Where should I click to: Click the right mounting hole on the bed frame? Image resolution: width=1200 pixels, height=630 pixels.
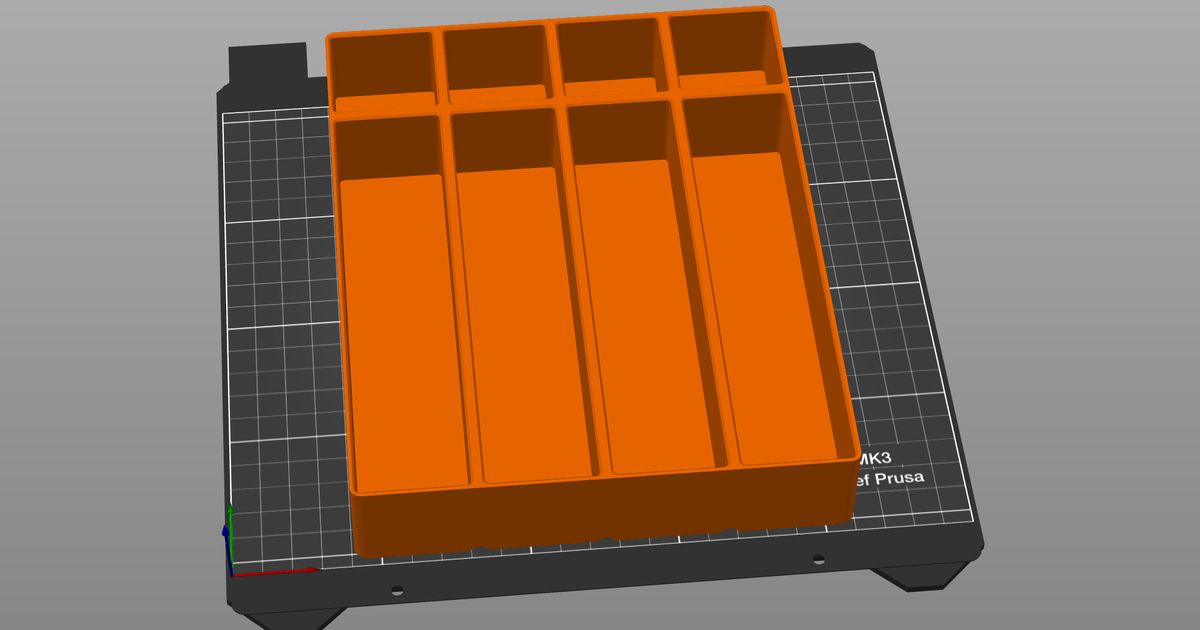819,559
